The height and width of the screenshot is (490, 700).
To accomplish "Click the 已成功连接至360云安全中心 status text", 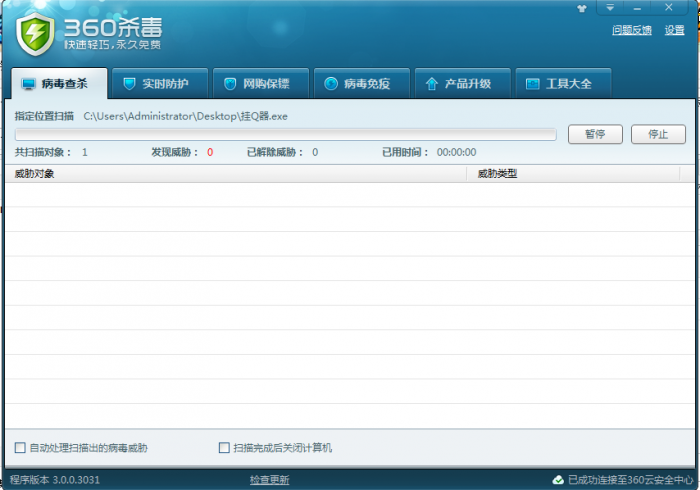I will (x=630, y=480).
